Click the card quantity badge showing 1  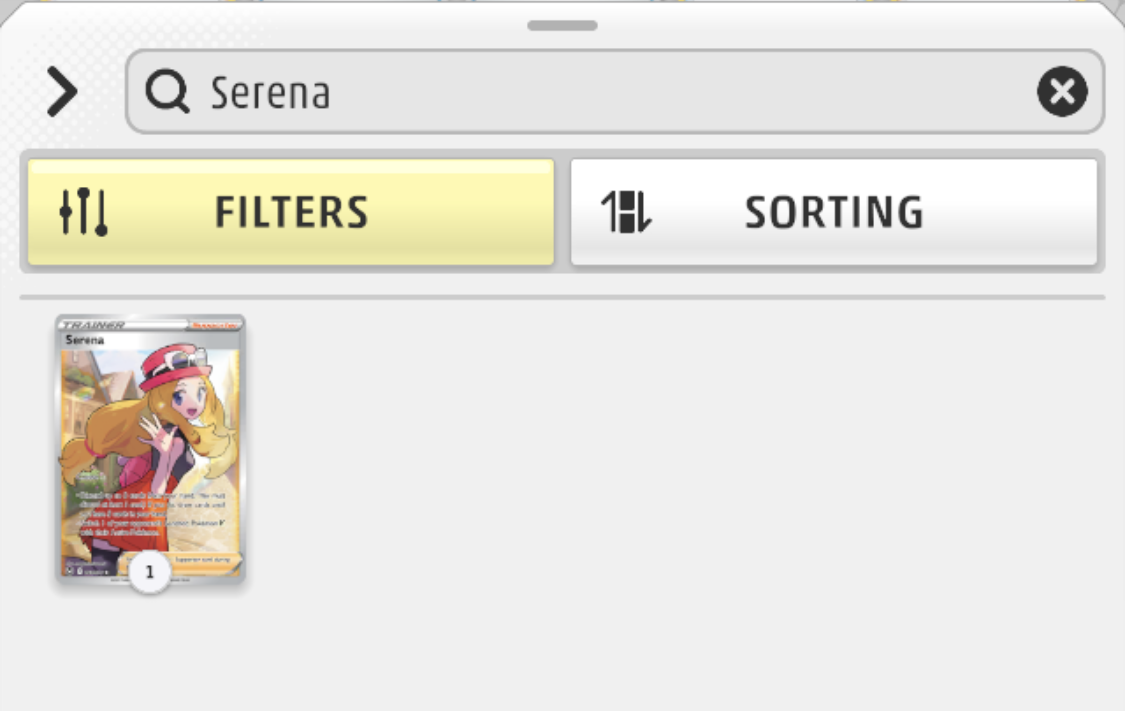click(150, 573)
